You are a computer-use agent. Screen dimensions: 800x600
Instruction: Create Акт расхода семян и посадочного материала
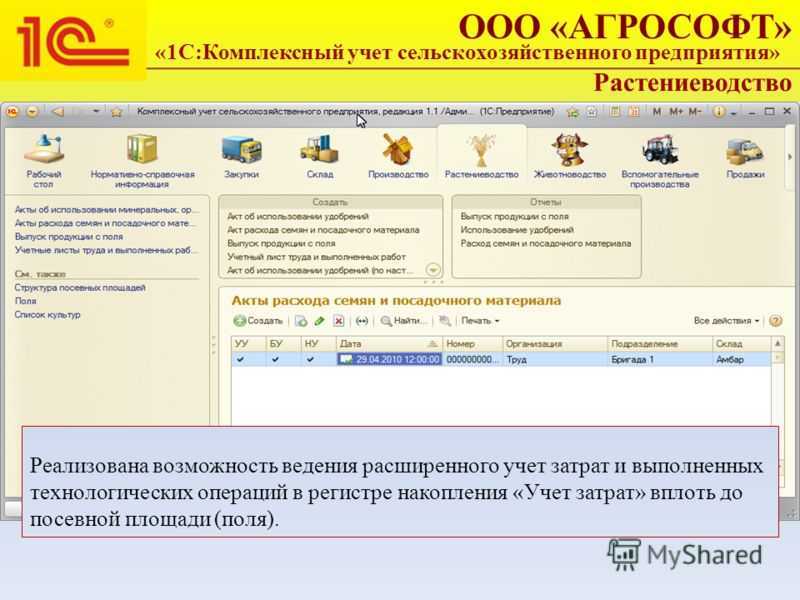pyautogui.click(x=323, y=230)
